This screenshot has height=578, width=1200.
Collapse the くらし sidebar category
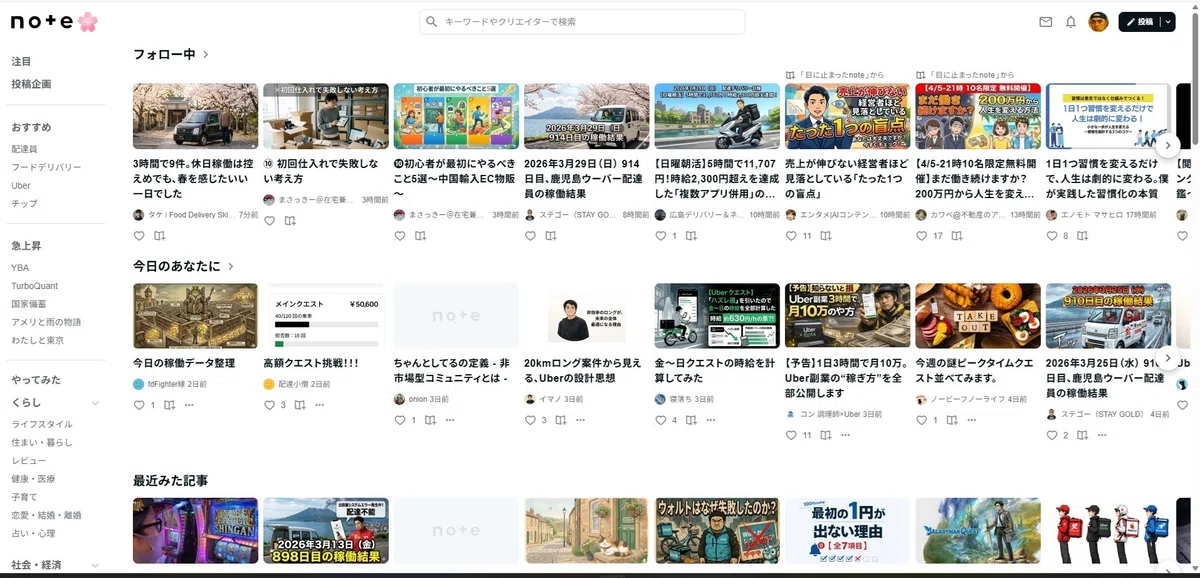(95, 403)
